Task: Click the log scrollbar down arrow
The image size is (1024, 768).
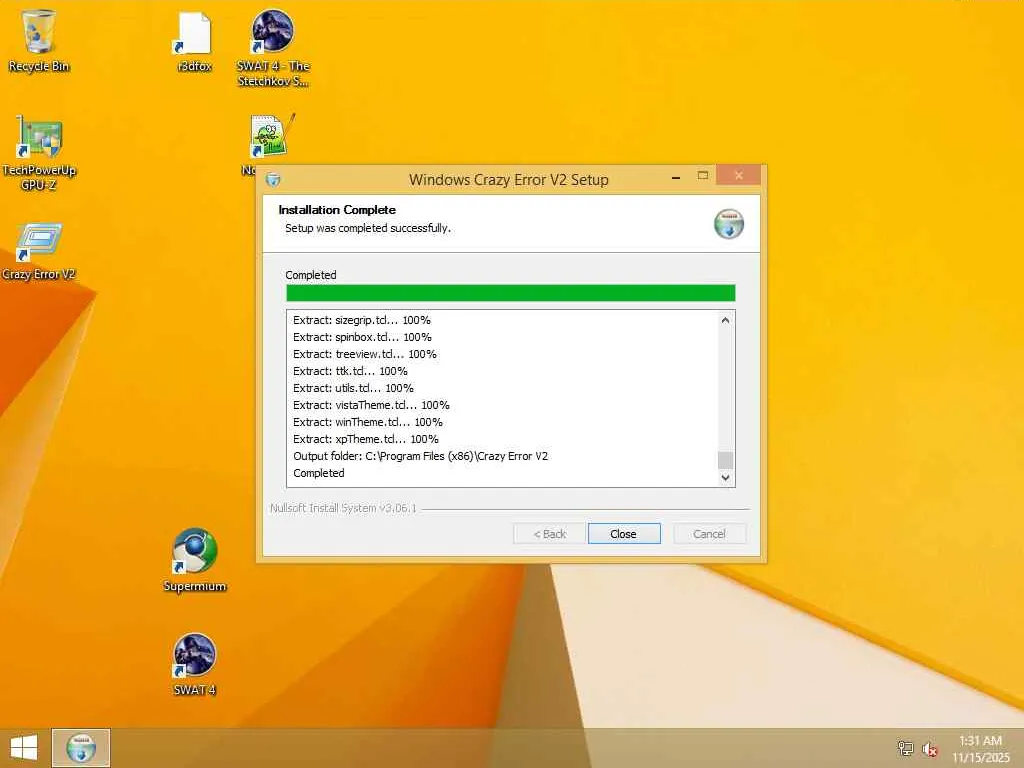Action: point(726,477)
